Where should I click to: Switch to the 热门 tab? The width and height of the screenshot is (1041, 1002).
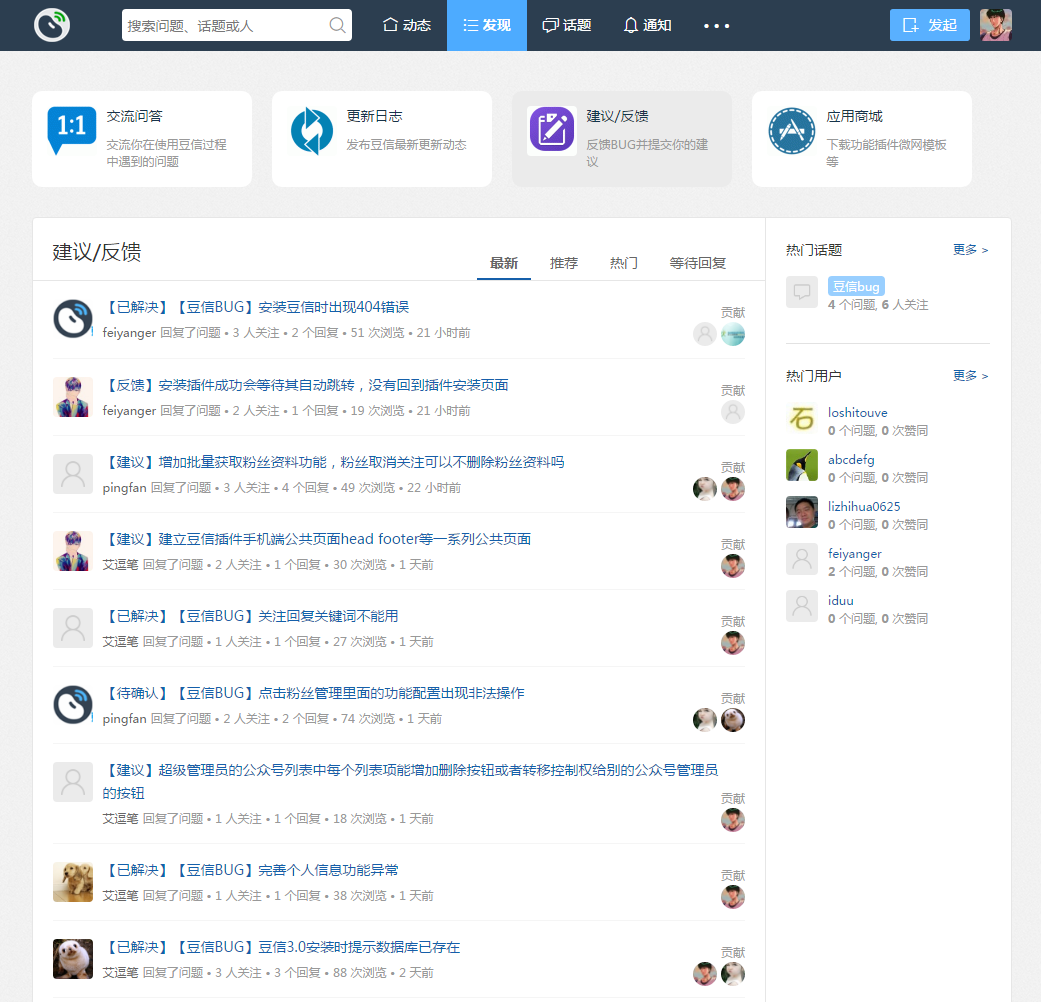(x=623, y=264)
